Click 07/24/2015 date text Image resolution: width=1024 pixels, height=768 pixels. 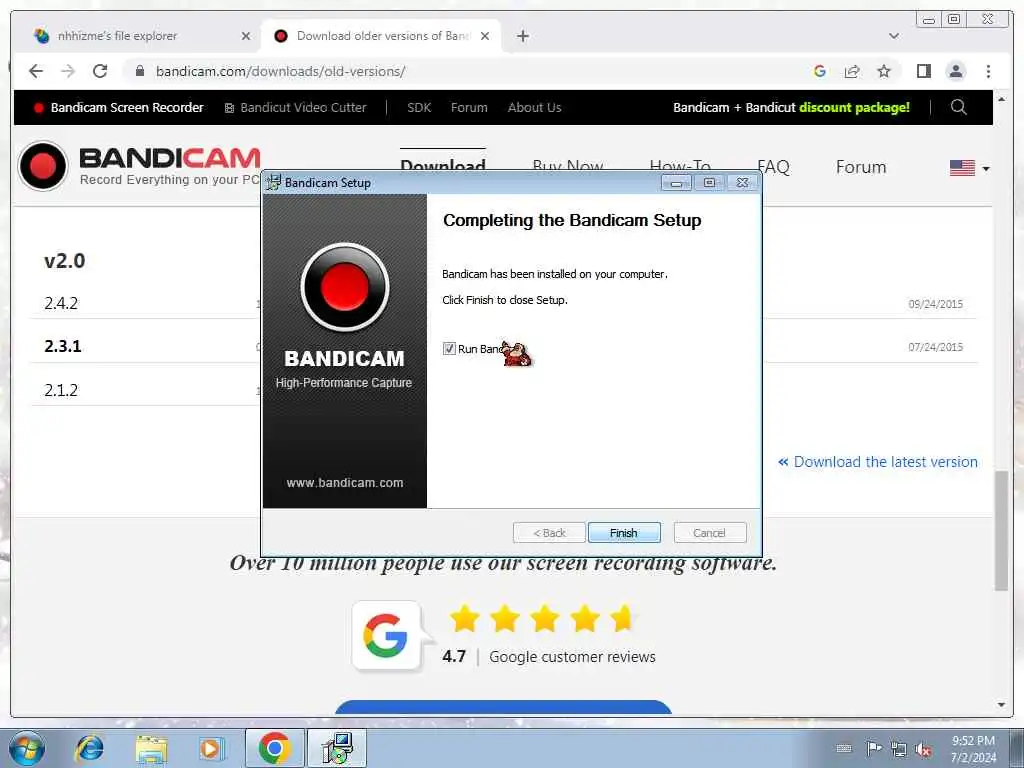click(x=935, y=347)
